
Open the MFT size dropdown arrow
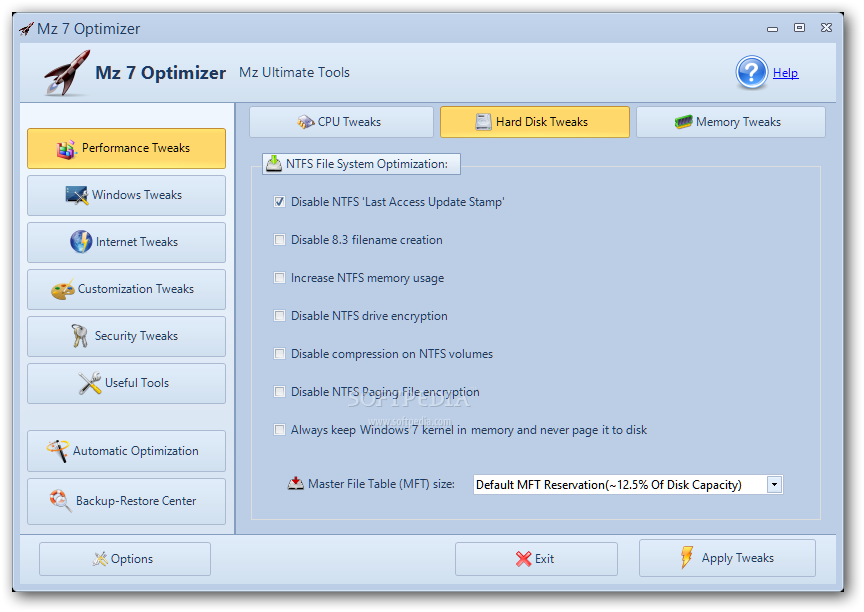pos(774,485)
